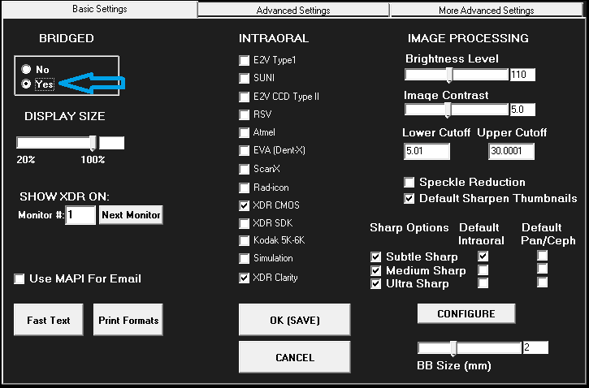Click the Display Size value box

112,143
